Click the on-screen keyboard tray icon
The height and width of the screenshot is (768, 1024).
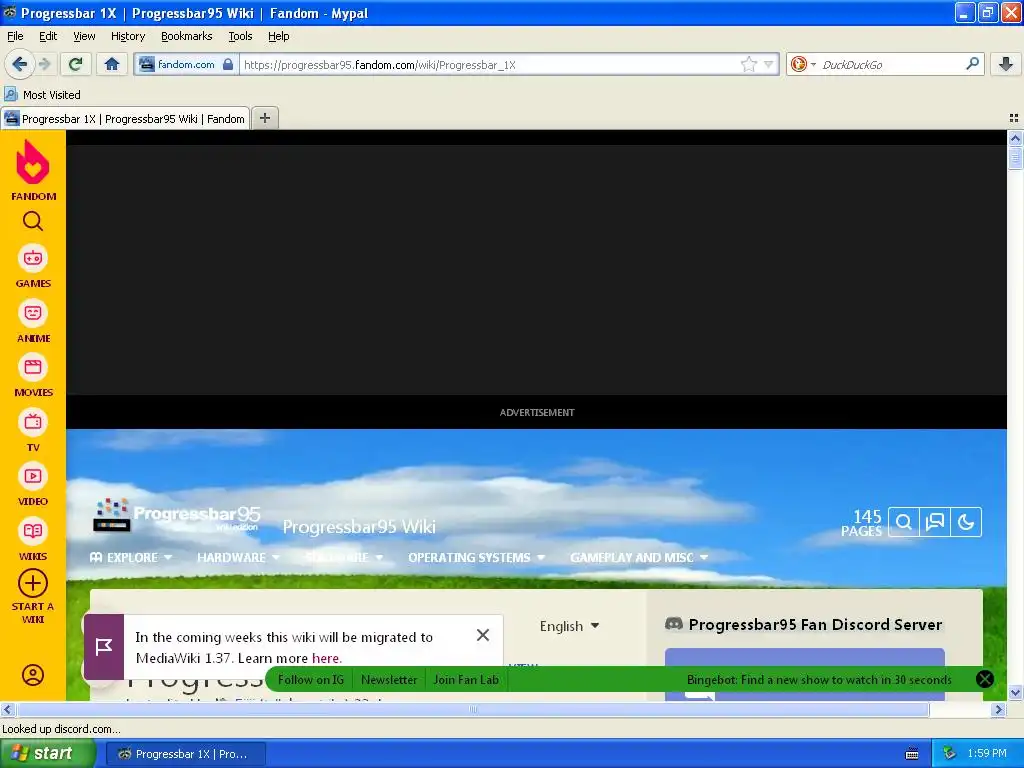(912, 754)
